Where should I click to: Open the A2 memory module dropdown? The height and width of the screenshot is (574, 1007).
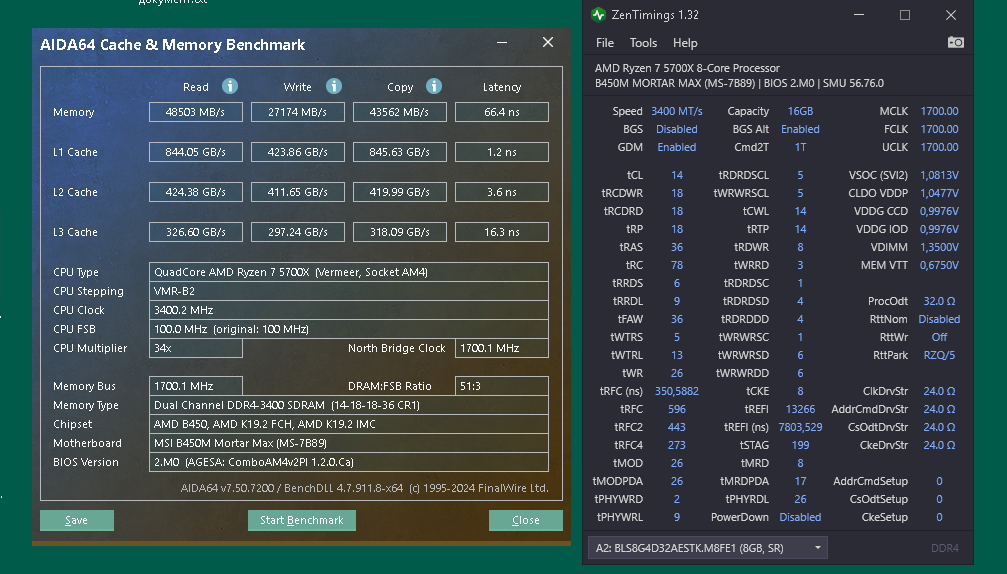[x=708, y=548]
